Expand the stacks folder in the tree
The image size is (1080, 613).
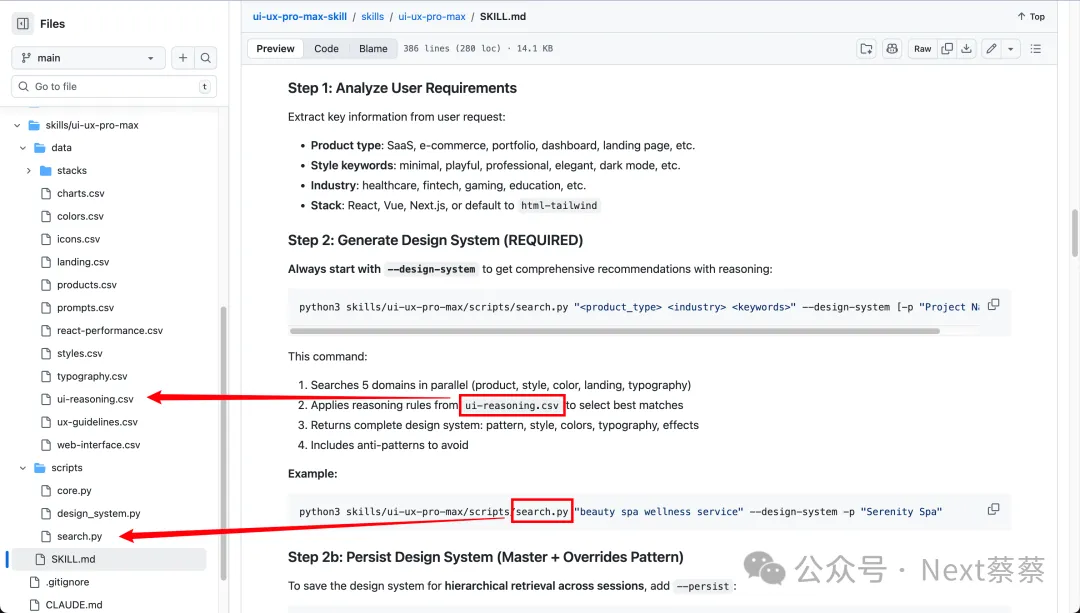[x=29, y=171]
